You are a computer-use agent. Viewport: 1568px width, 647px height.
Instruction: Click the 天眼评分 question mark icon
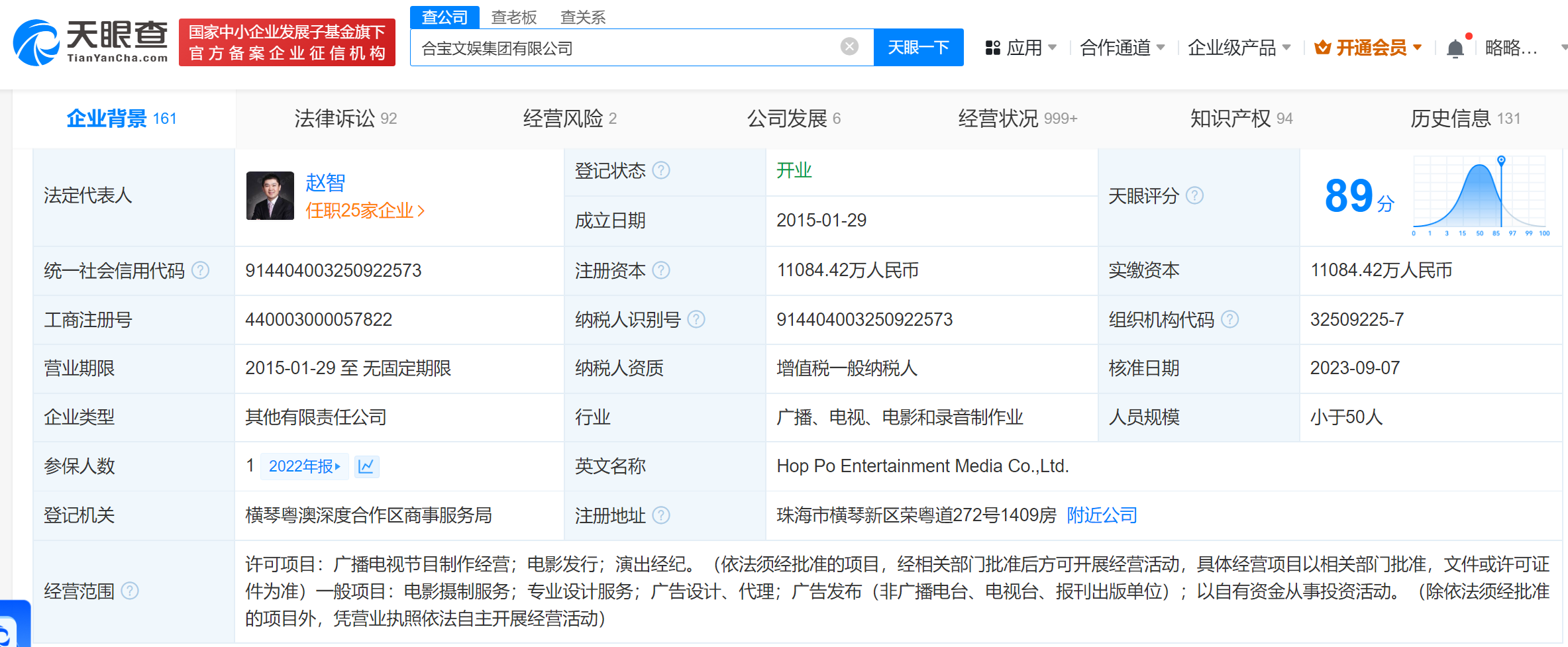(1195, 195)
